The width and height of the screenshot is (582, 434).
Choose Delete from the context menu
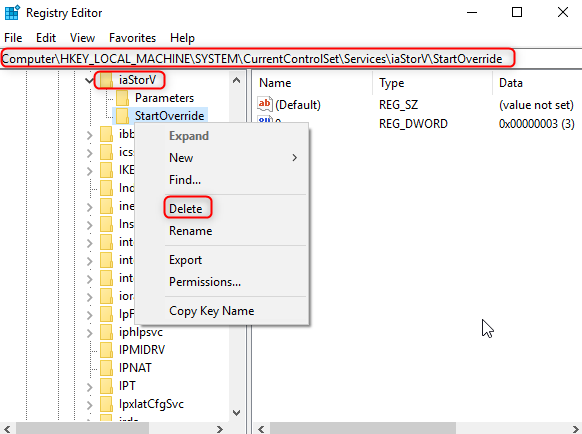[x=186, y=209]
